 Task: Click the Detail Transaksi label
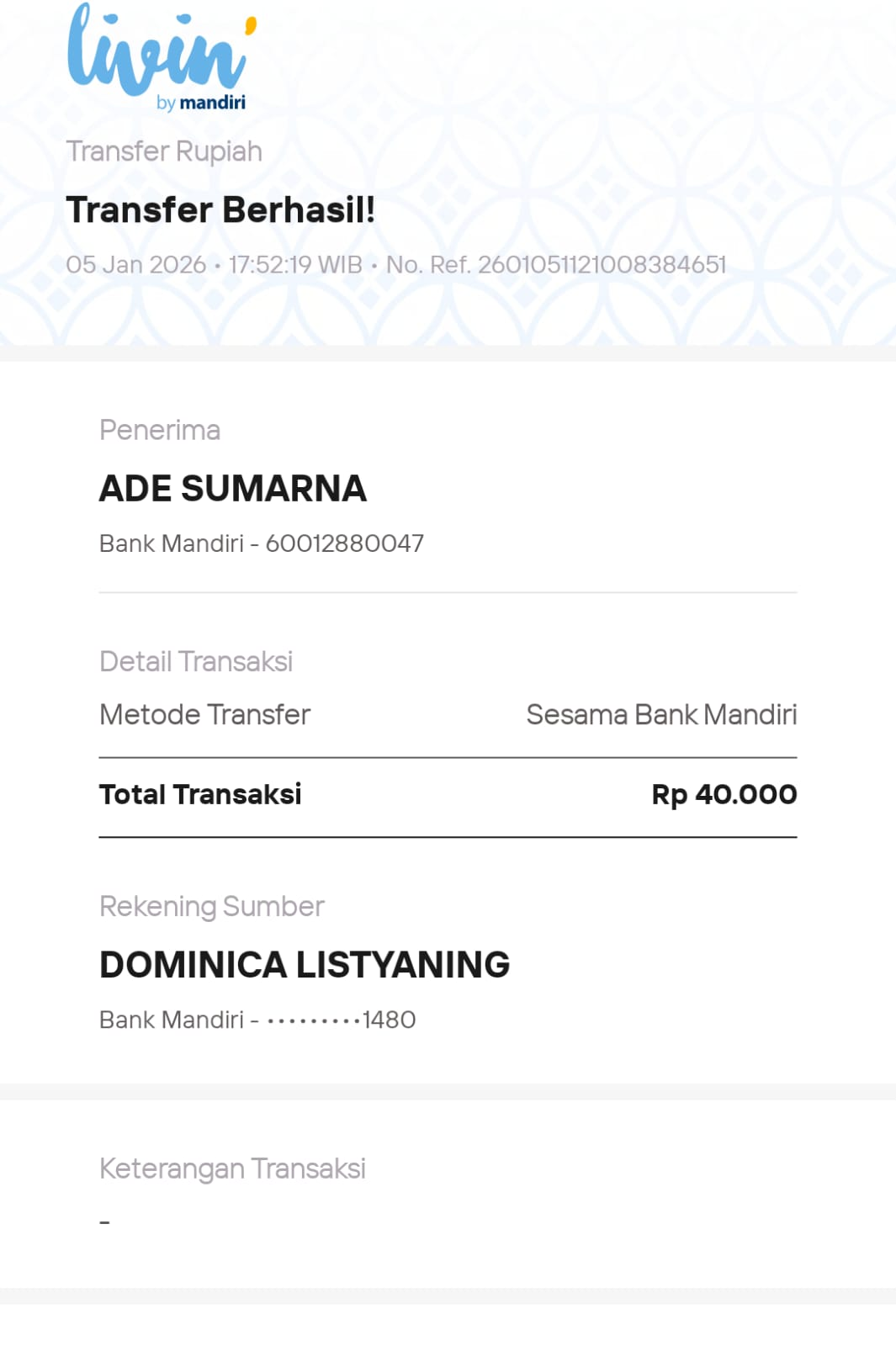(196, 662)
